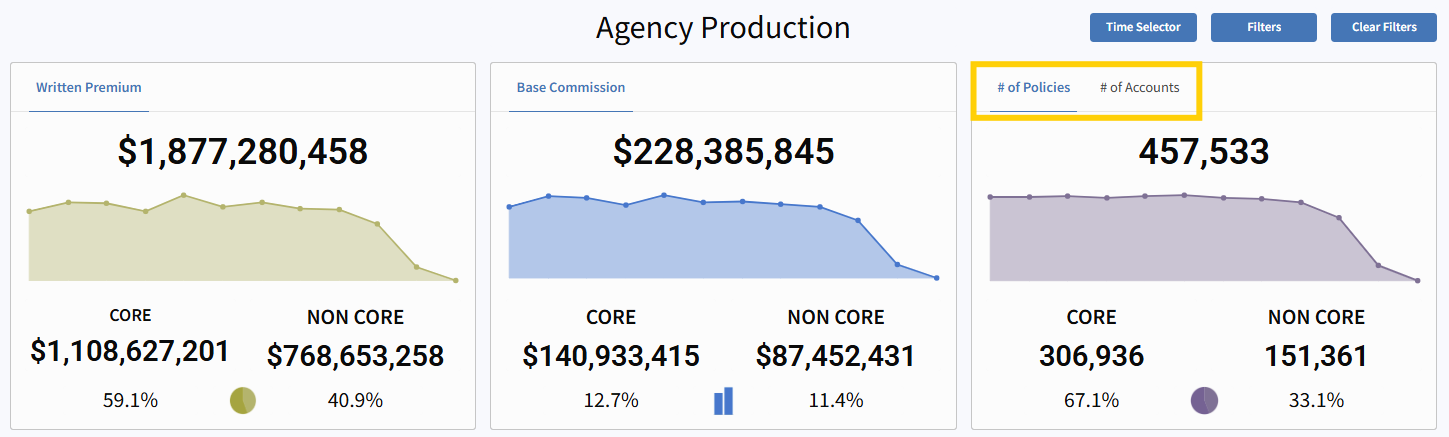
Task: Open the Time Selector
Action: (x=1143, y=27)
